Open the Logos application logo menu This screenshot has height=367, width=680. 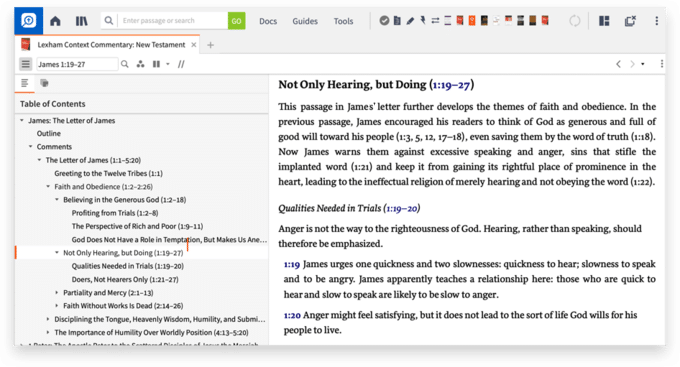[x=29, y=20]
